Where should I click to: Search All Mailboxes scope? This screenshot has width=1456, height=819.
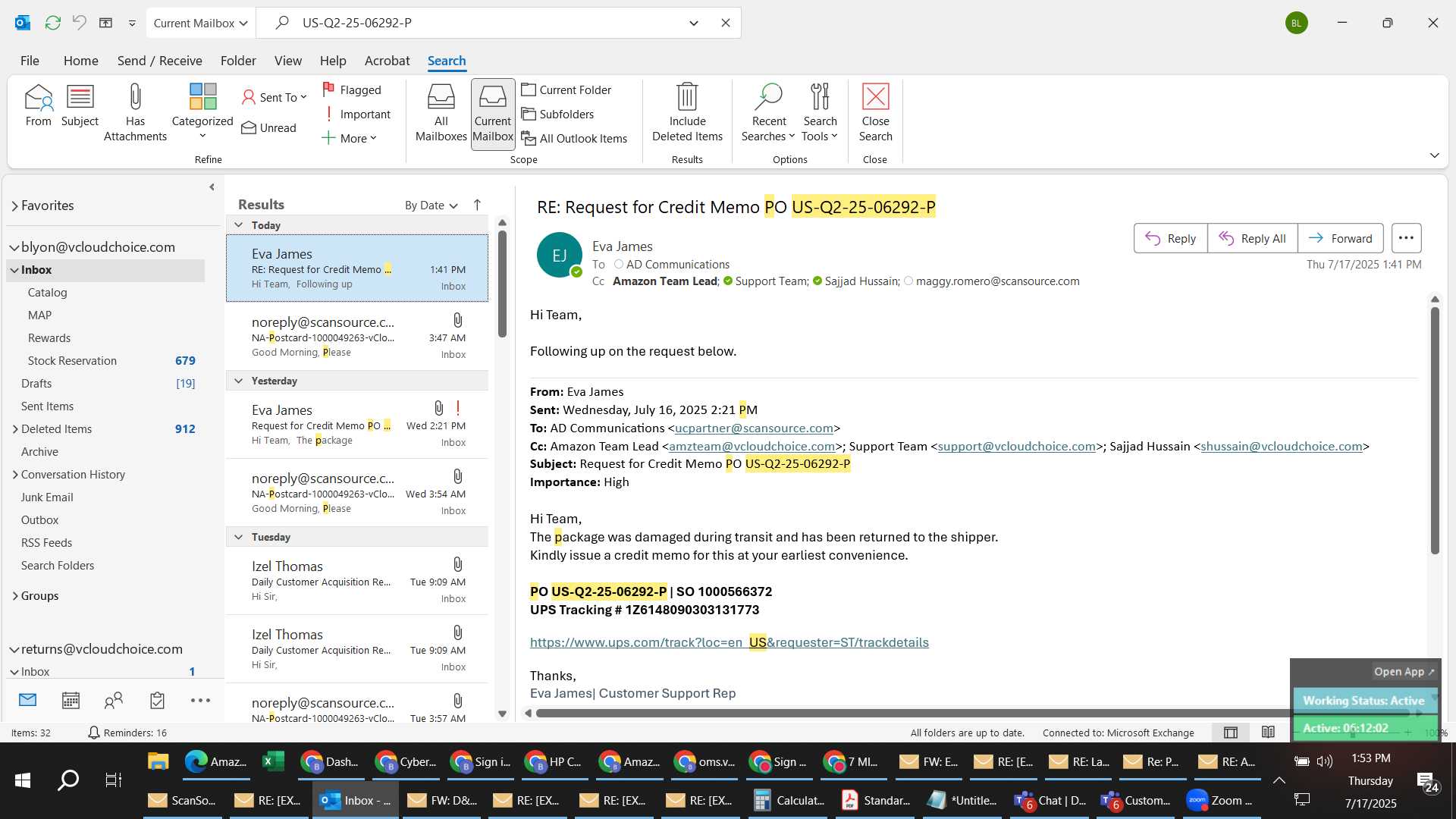point(441,114)
